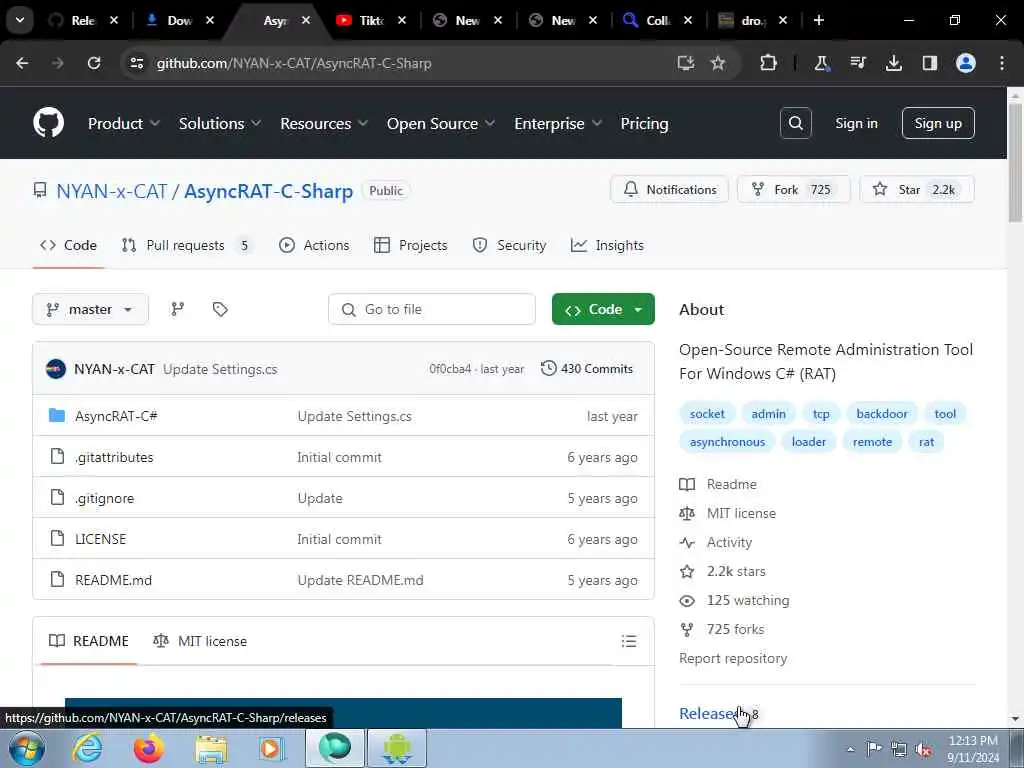Click the asynchronous topic tag

(x=727, y=442)
